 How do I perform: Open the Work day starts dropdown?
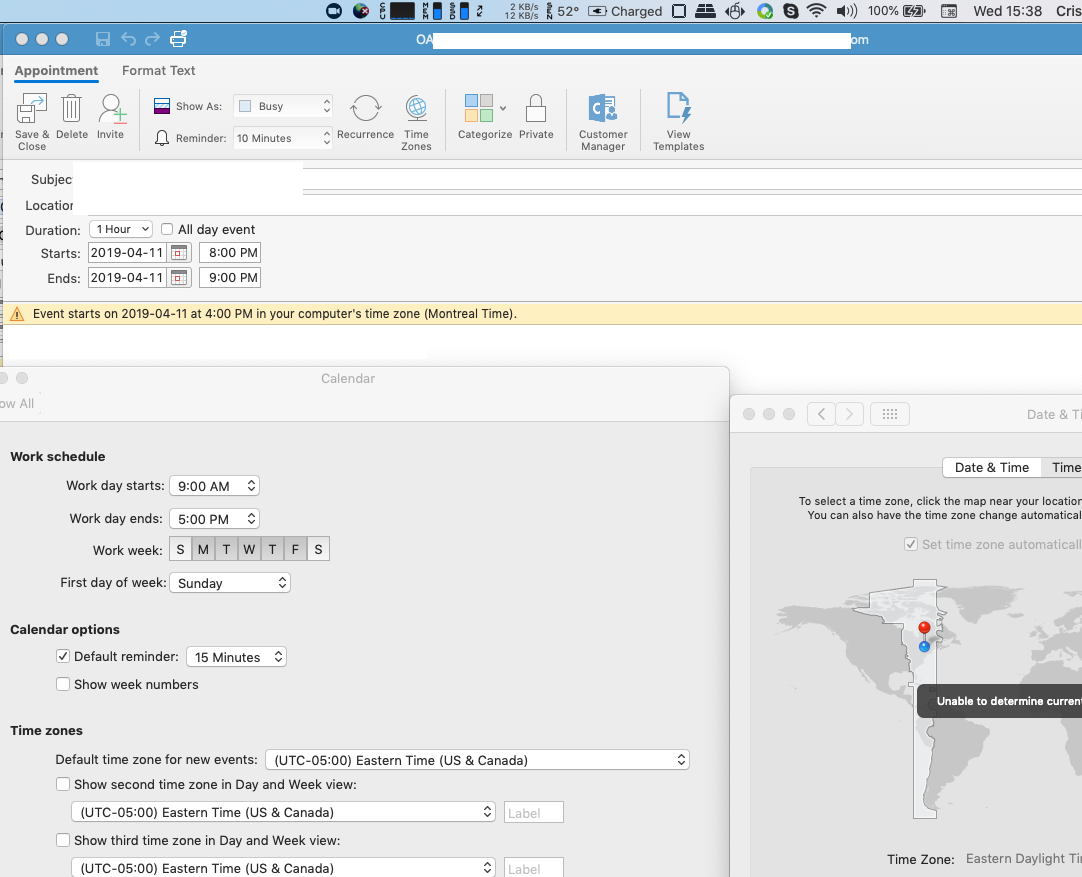[215, 486]
